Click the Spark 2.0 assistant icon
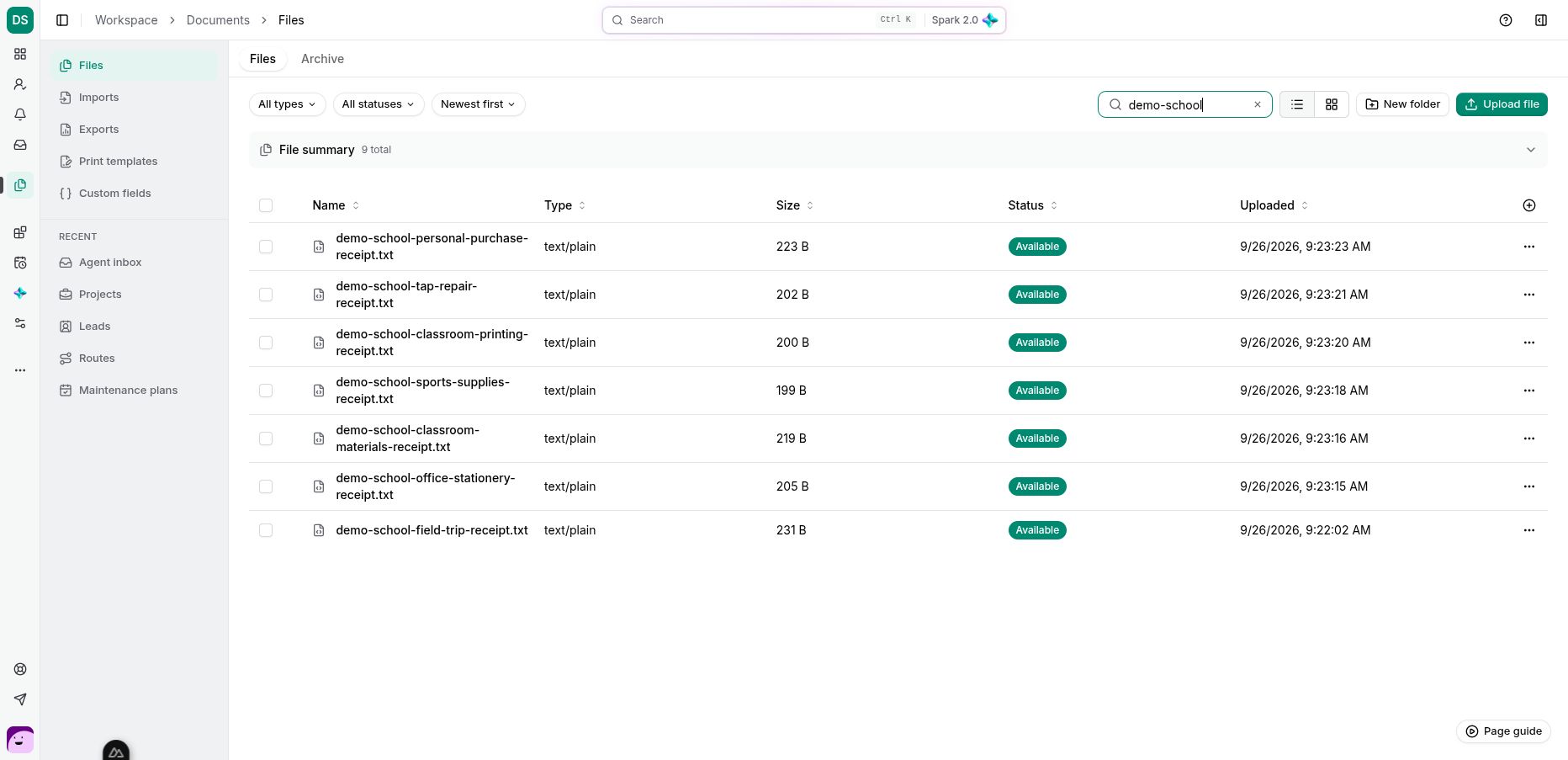 click(990, 20)
